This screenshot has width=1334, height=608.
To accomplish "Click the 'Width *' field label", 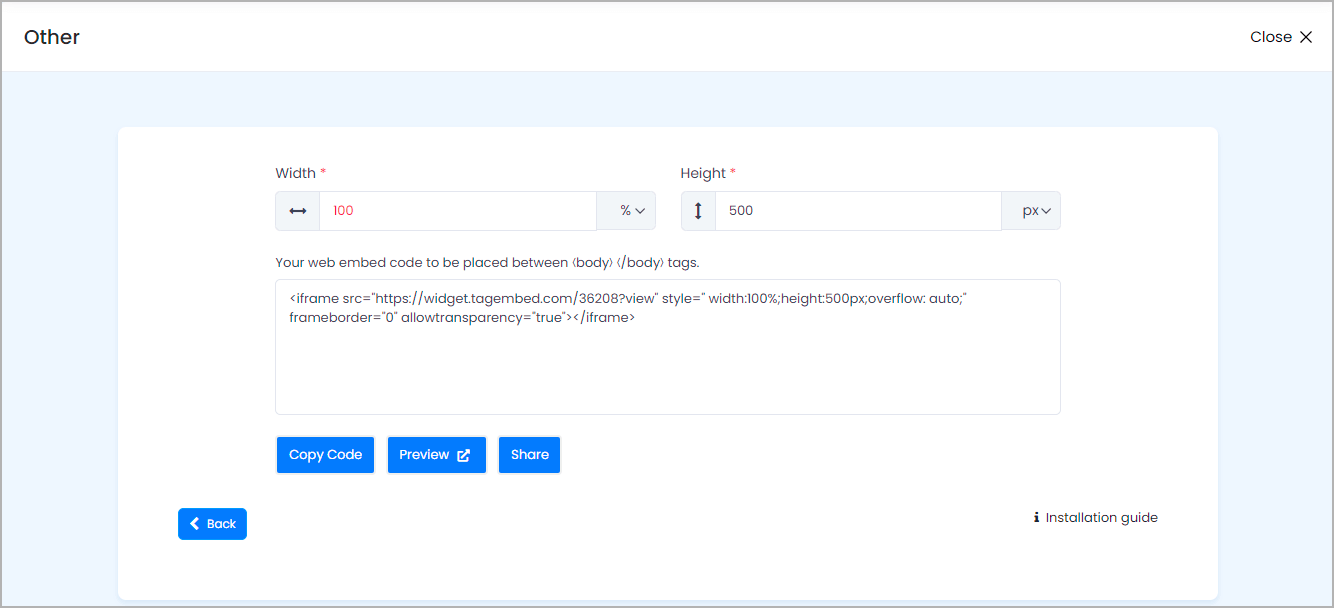I will coord(301,173).
